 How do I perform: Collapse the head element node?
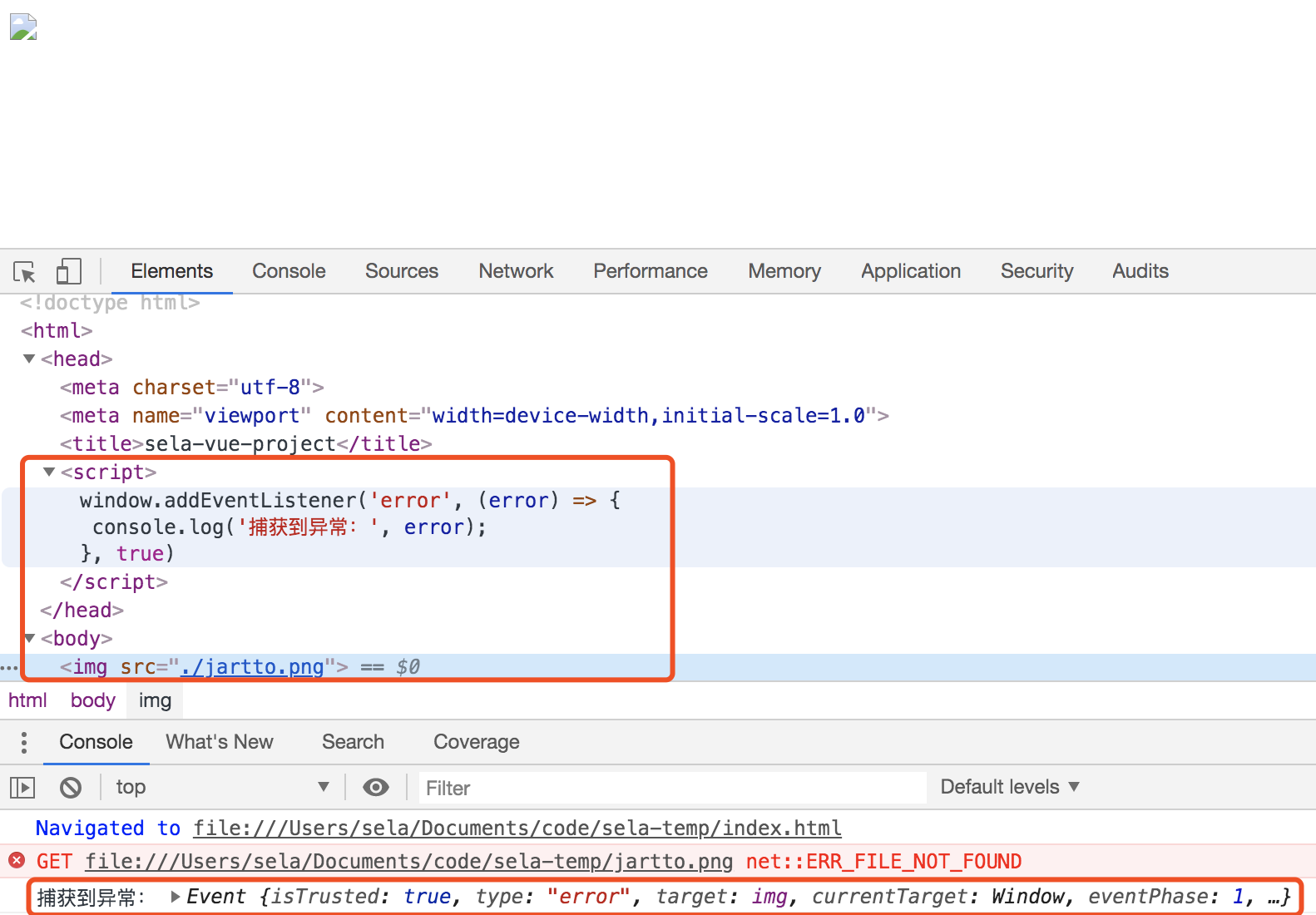tap(29, 359)
